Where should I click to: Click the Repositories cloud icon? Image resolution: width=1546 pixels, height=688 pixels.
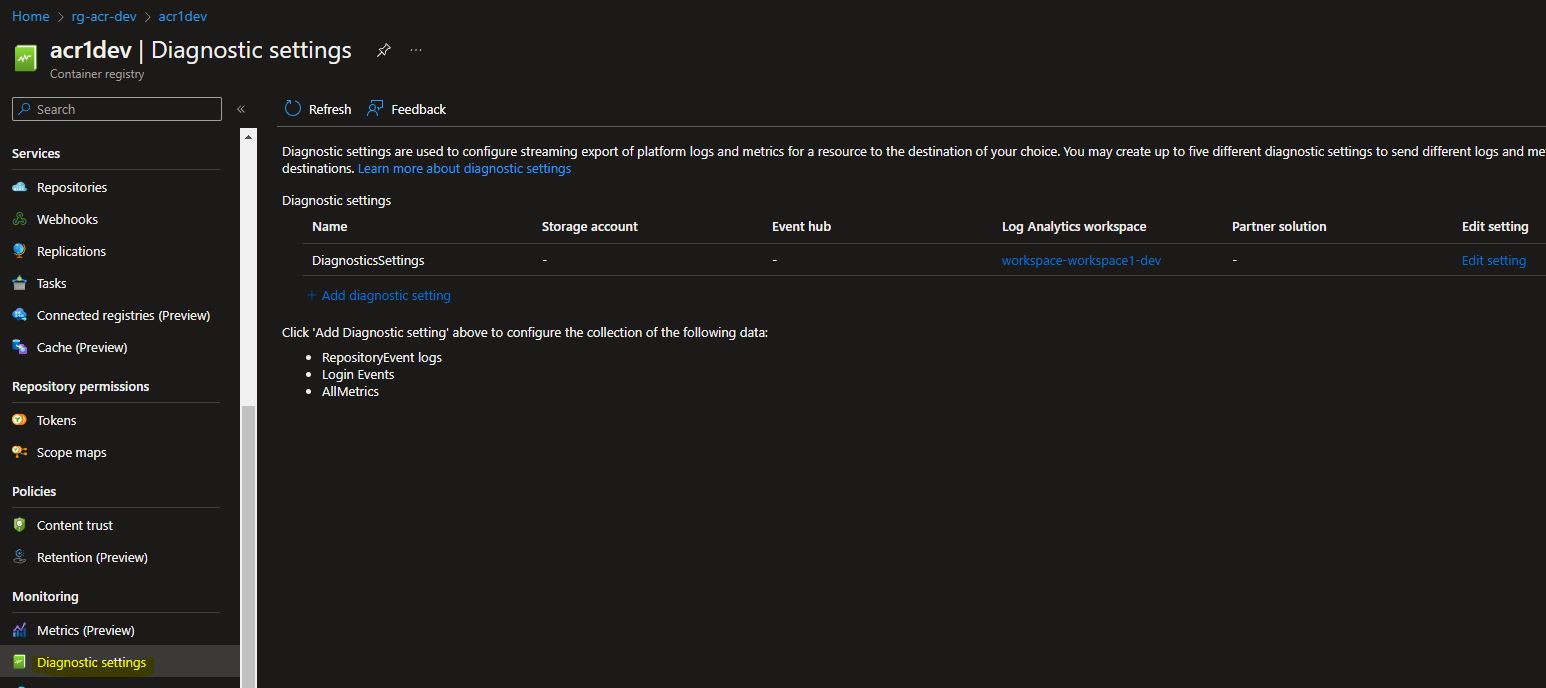(20, 187)
